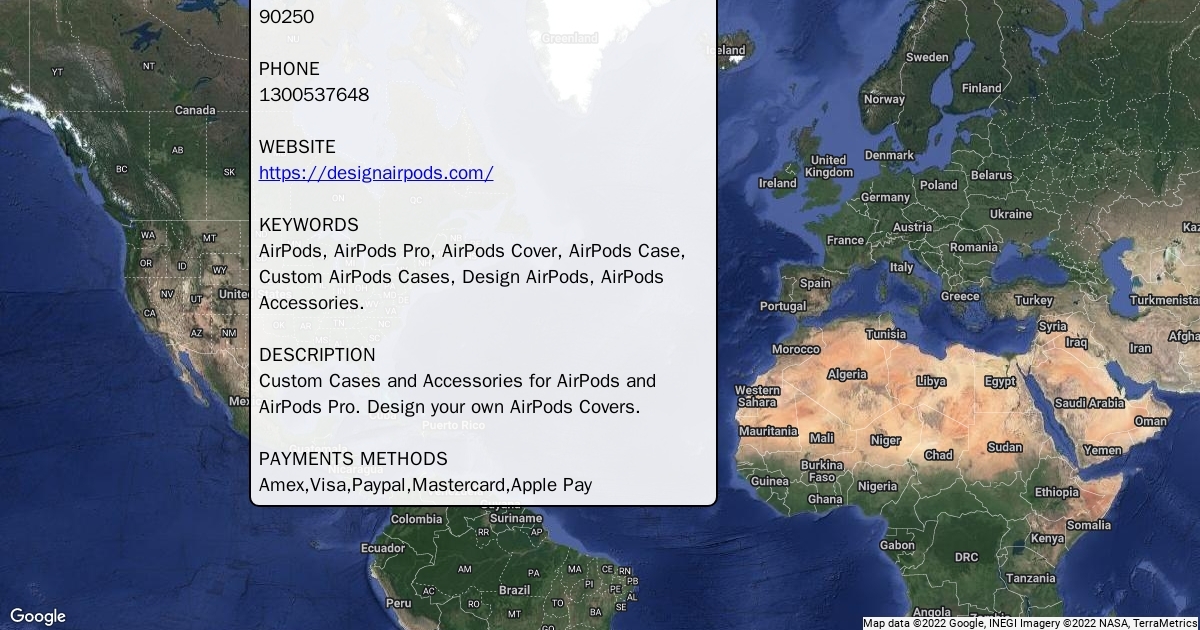Click the Morocco label on the map
This screenshot has width=1200, height=630.
pyautogui.click(x=796, y=349)
